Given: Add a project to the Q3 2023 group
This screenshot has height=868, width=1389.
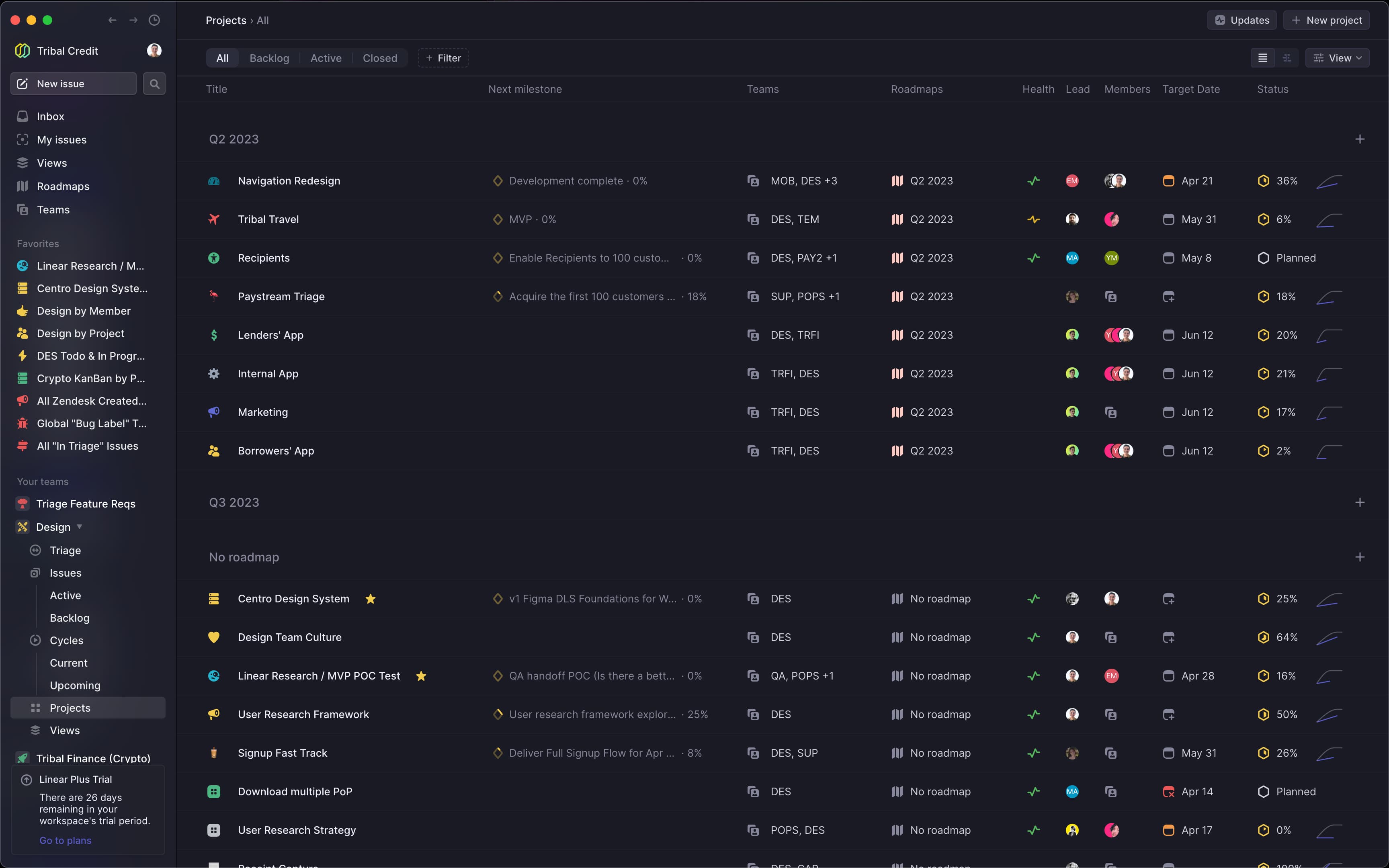Looking at the screenshot, I should click(x=1359, y=502).
